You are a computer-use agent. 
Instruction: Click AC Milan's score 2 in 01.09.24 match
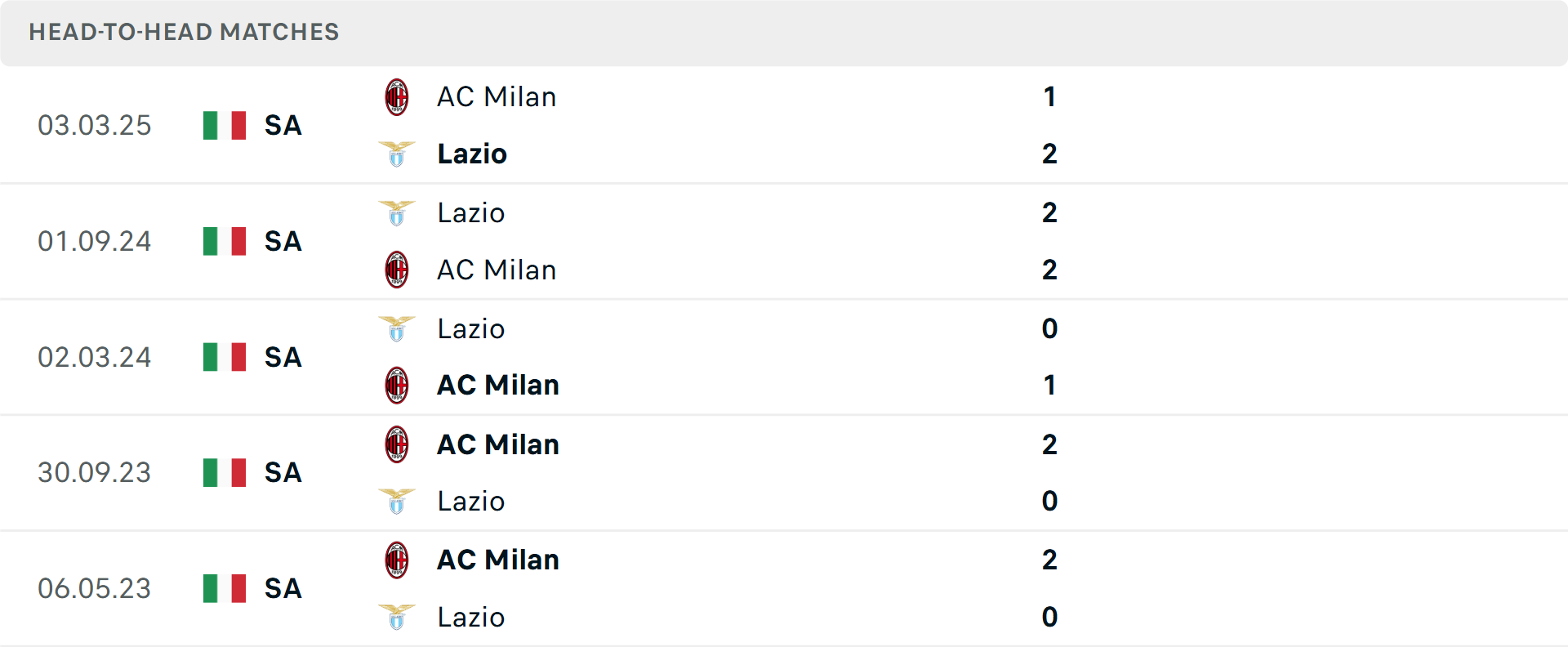pyautogui.click(x=1049, y=270)
